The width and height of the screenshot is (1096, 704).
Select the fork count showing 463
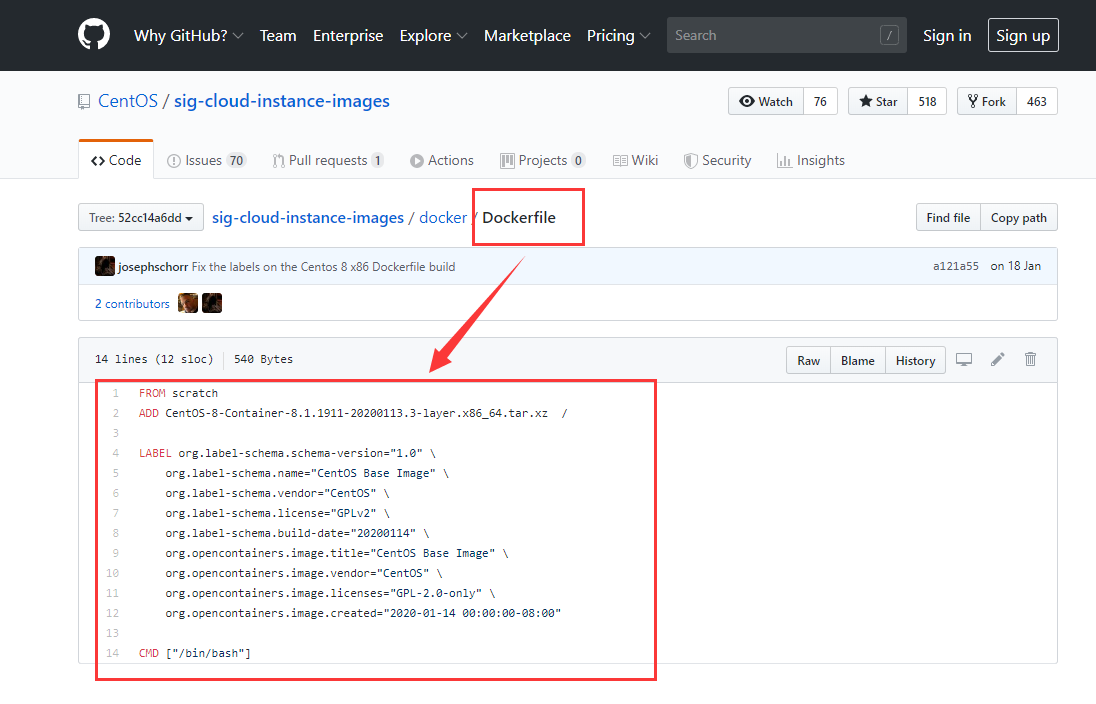click(x=1037, y=100)
